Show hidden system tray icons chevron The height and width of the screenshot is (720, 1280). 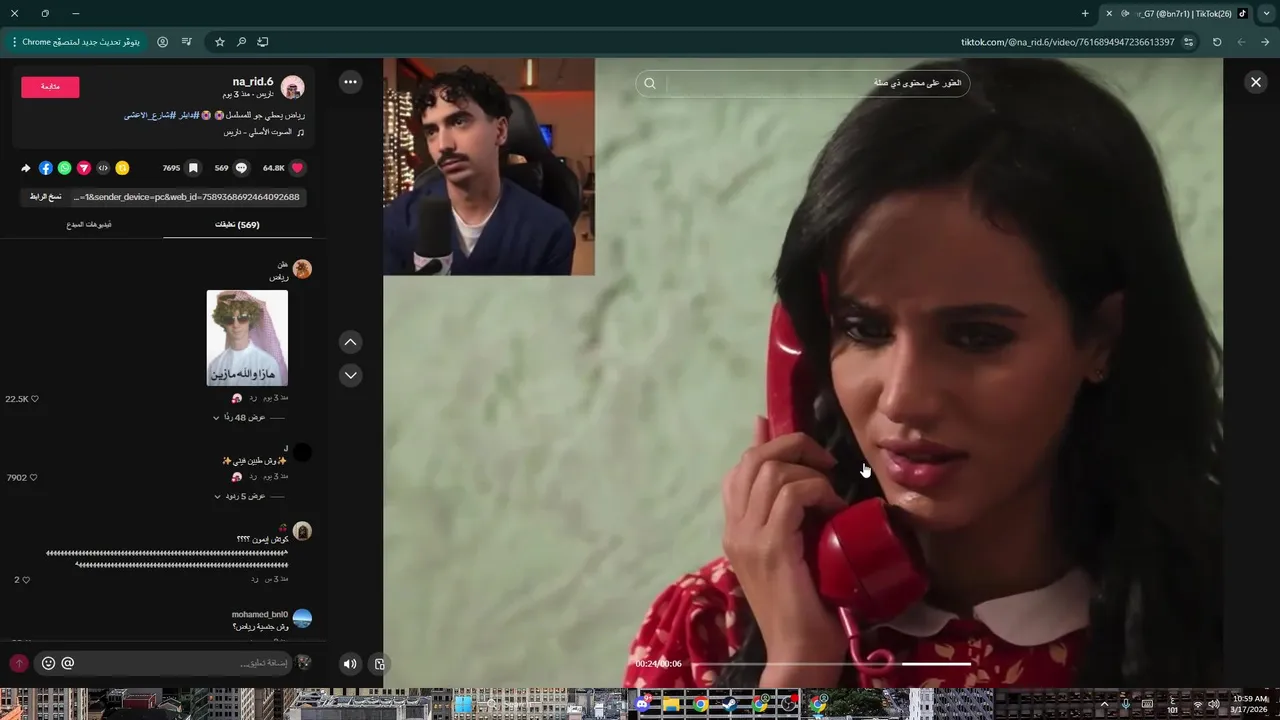point(1104,704)
